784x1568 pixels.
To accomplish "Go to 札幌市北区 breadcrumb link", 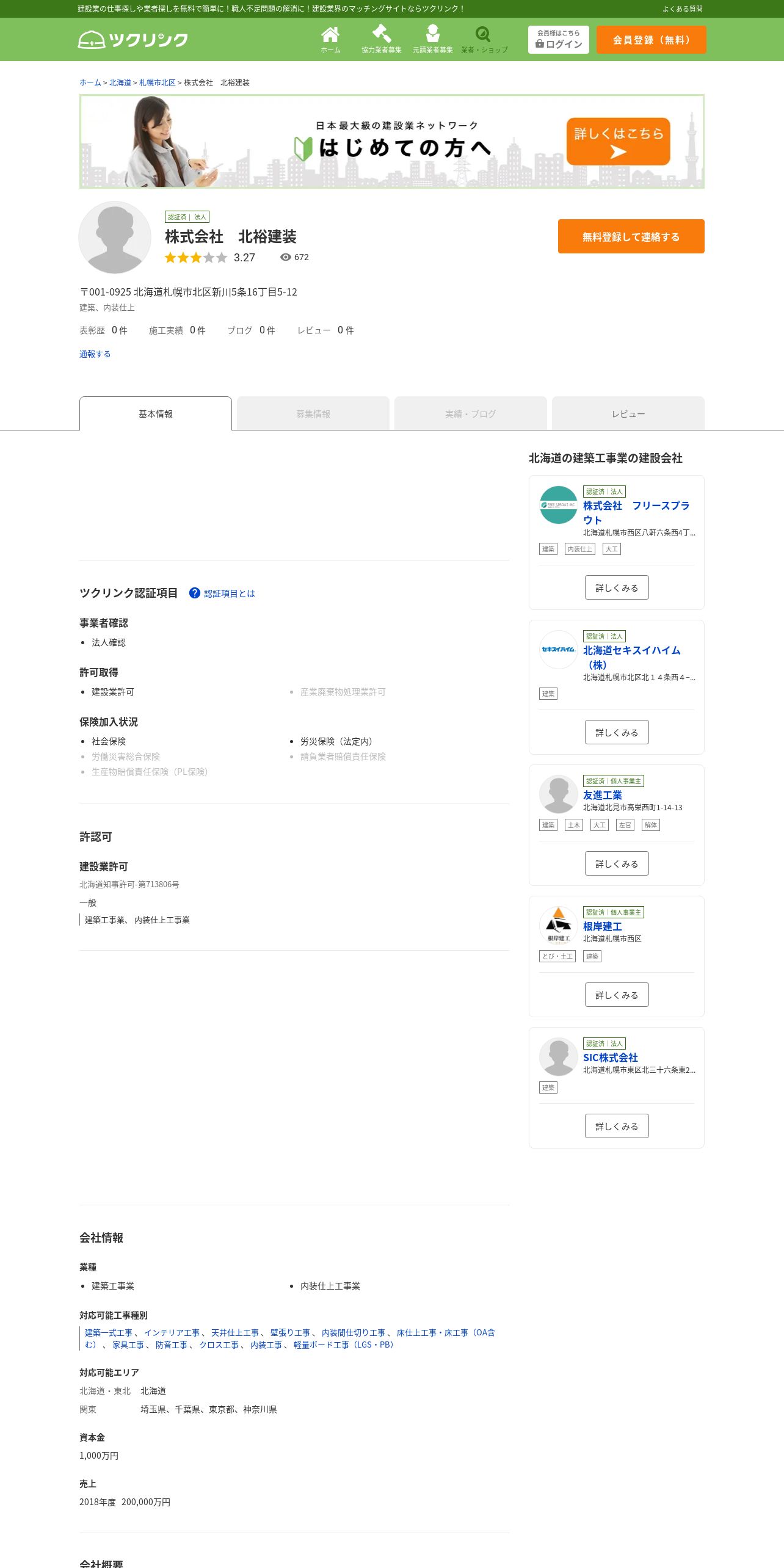I will click(158, 82).
